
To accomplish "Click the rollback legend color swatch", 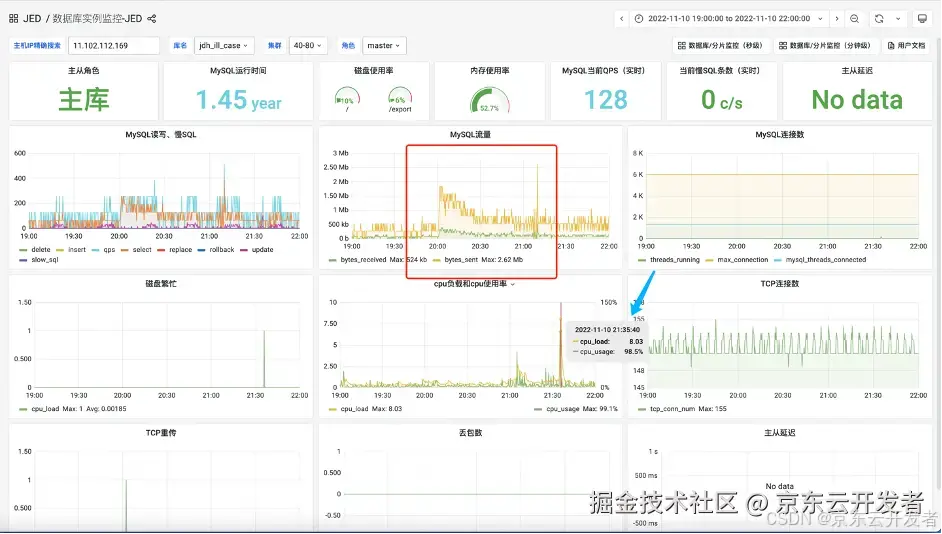I will coord(202,250).
